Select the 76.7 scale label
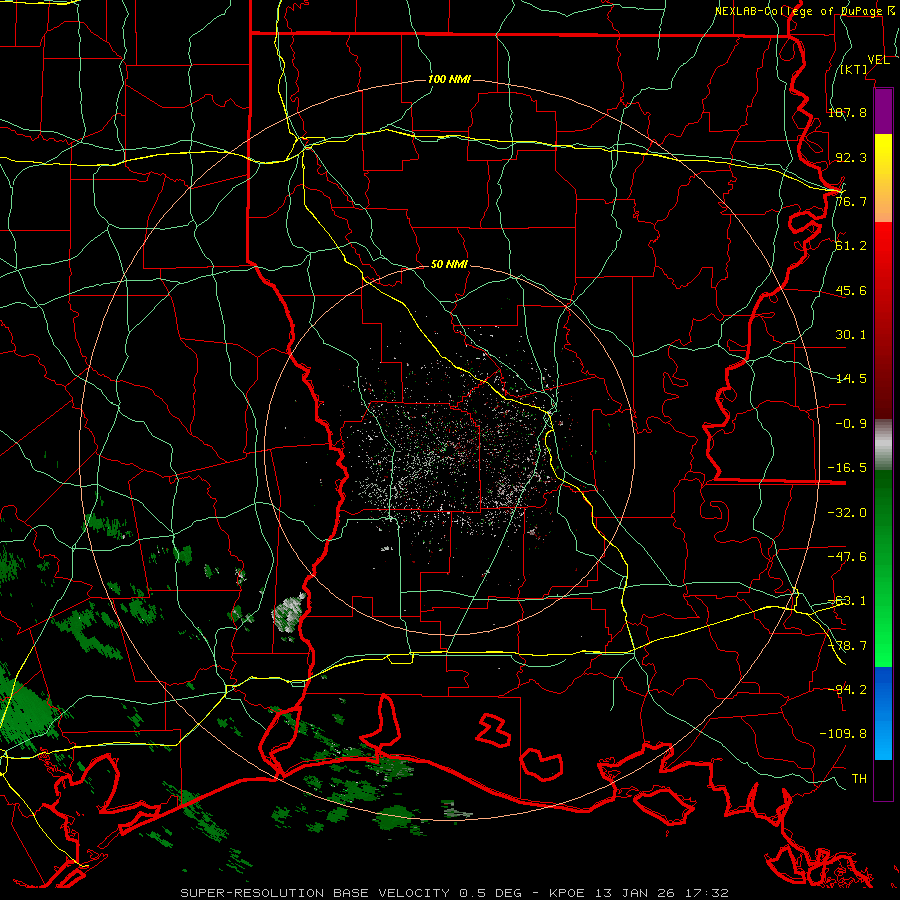 coord(851,201)
